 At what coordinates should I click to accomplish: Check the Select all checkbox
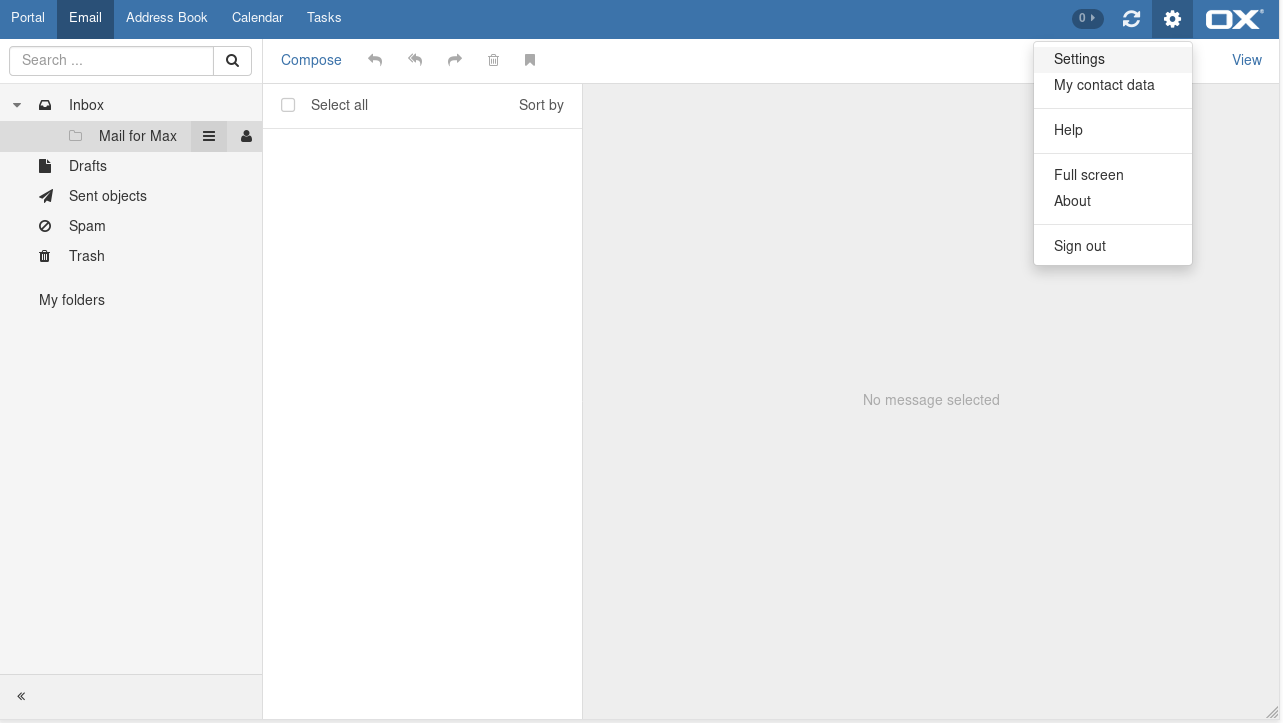click(288, 105)
